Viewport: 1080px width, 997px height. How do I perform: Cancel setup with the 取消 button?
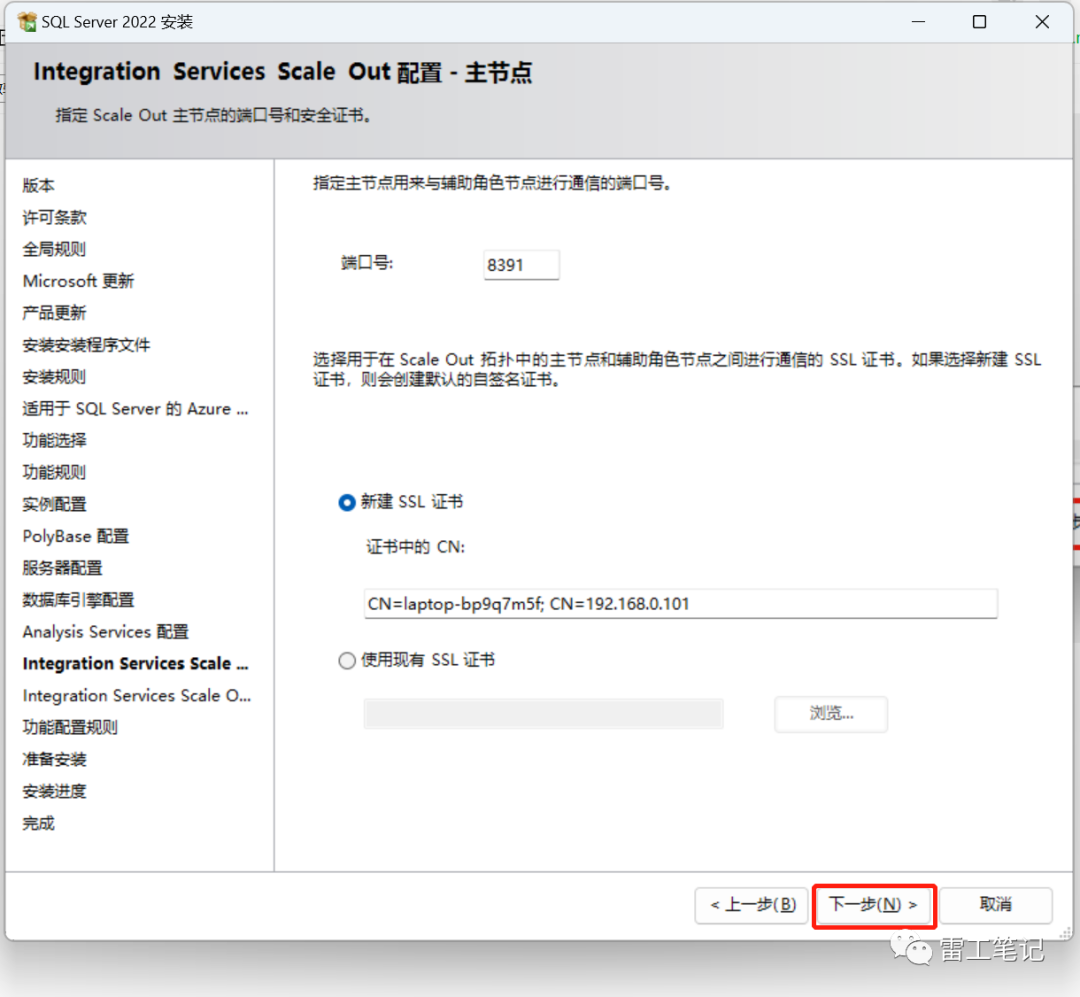pos(995,905)
